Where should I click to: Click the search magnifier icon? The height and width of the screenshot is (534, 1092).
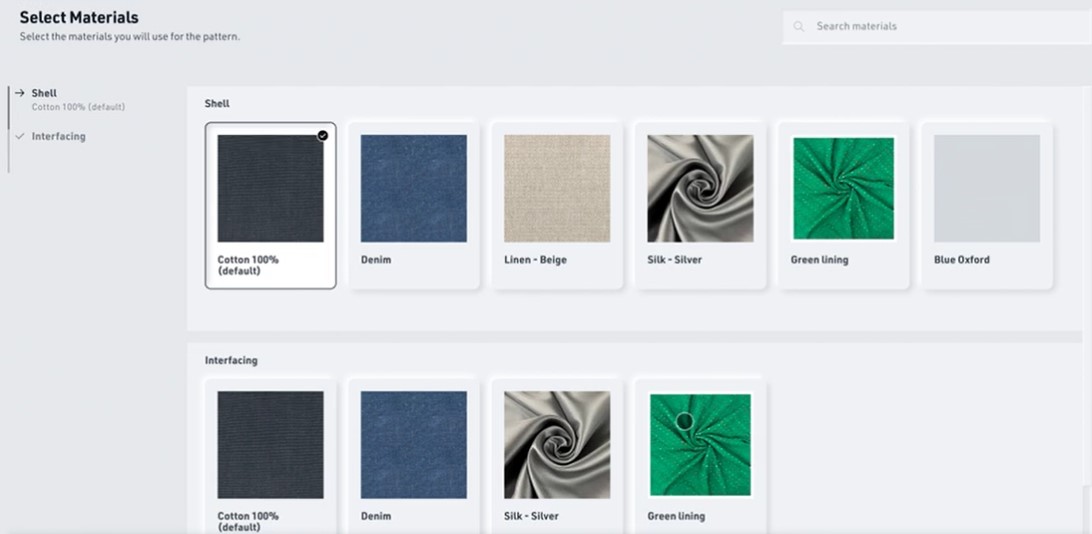click(x=799, y=27)
